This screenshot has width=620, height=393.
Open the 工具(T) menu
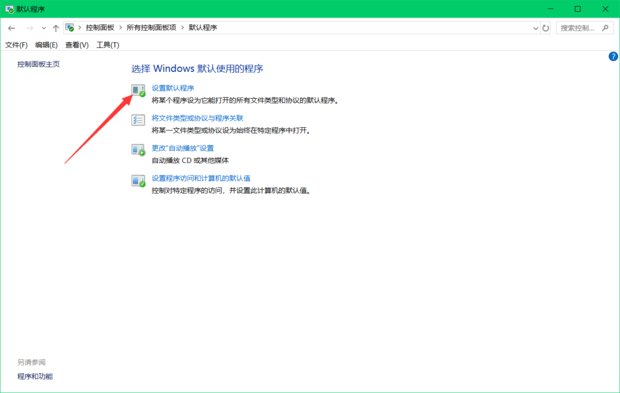[x=108, y=45]
